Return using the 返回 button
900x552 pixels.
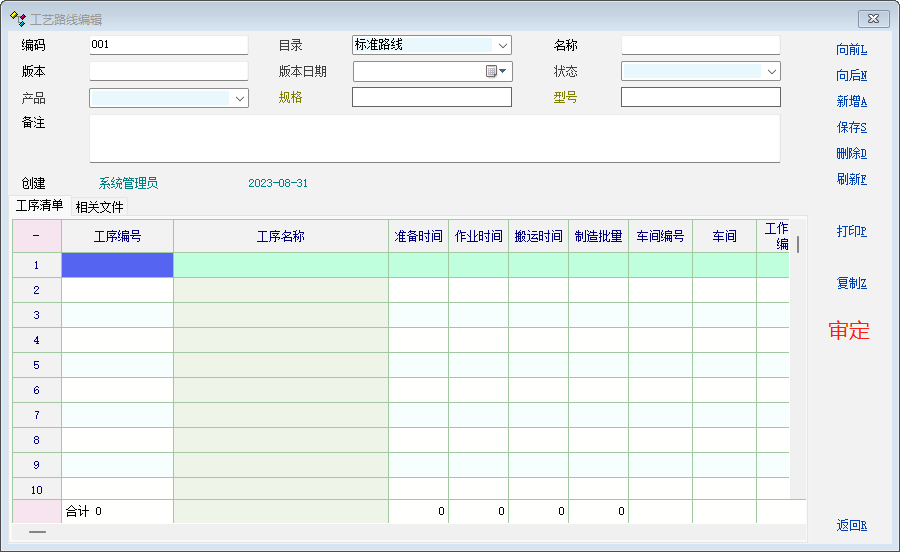pos(851,525)
